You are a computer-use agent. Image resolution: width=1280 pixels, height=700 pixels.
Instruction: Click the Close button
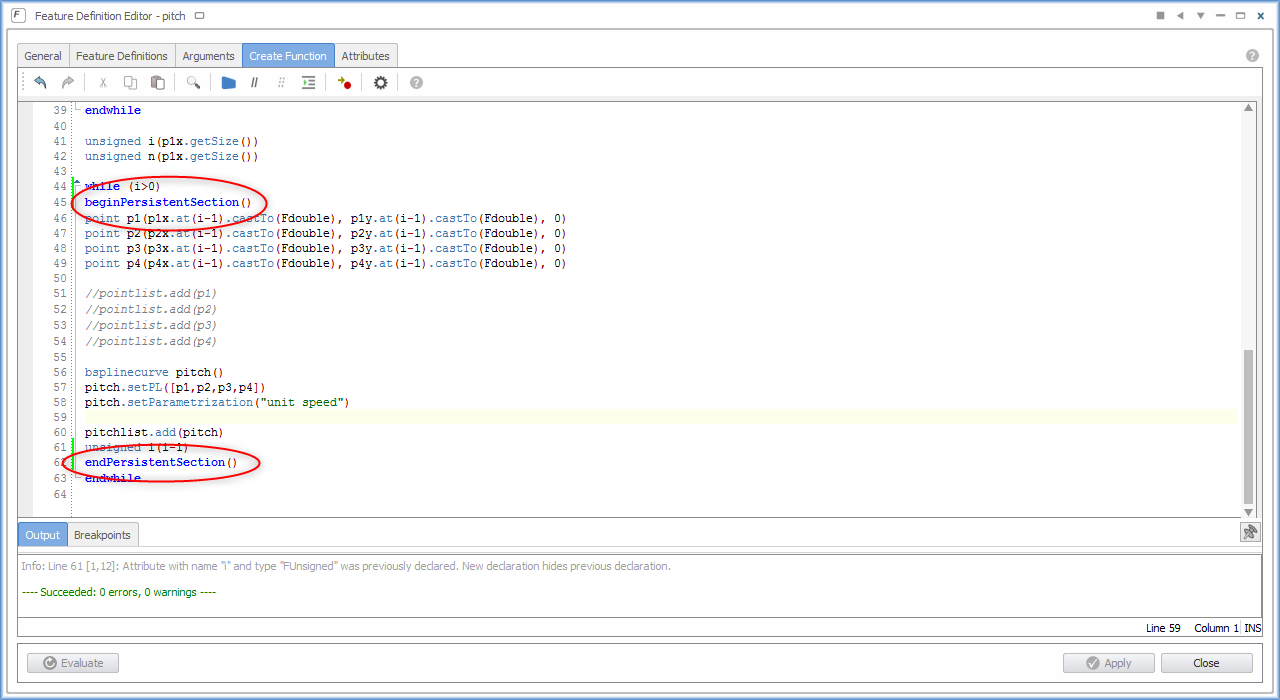coord(1206,662)
